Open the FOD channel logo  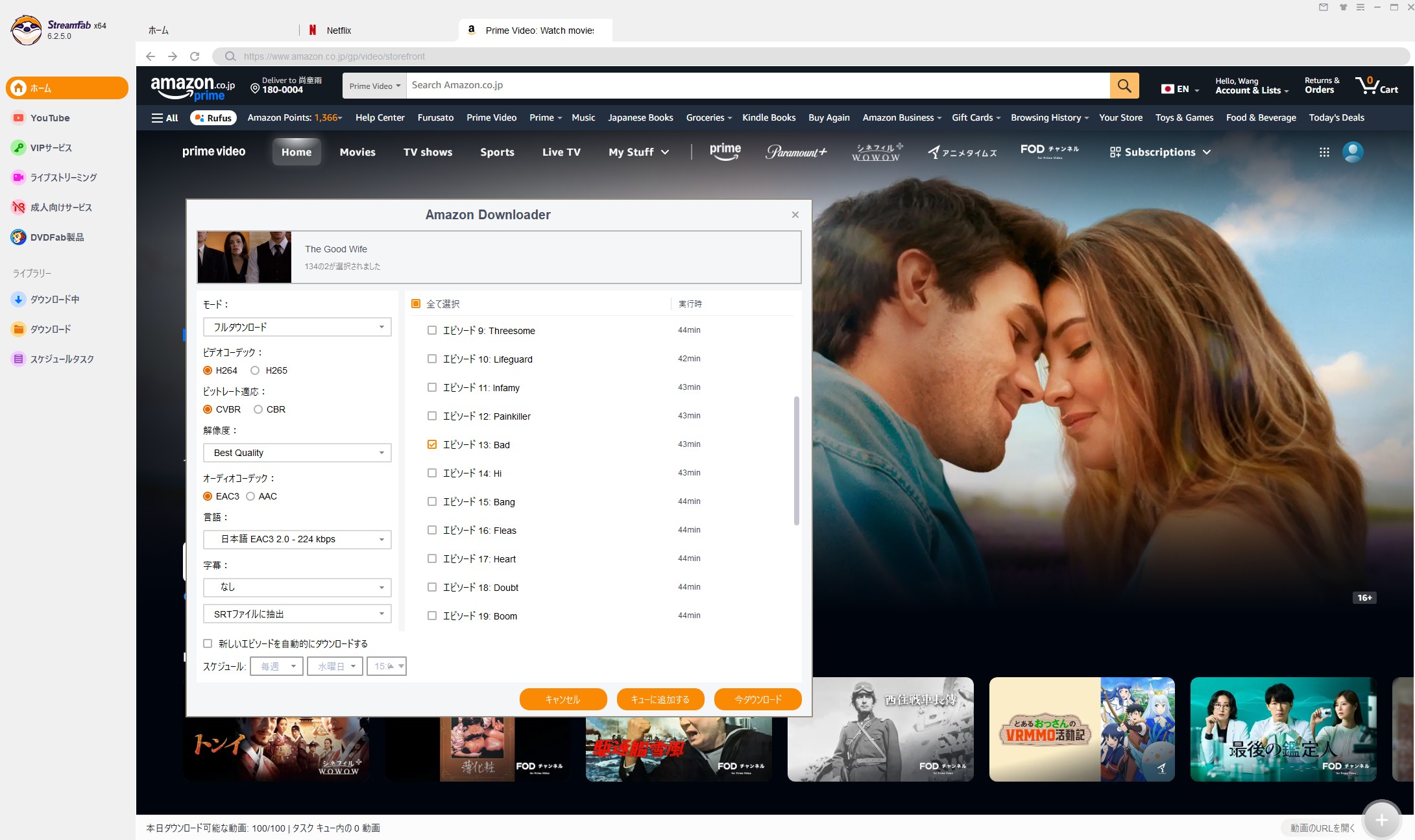pos(1049,151)
